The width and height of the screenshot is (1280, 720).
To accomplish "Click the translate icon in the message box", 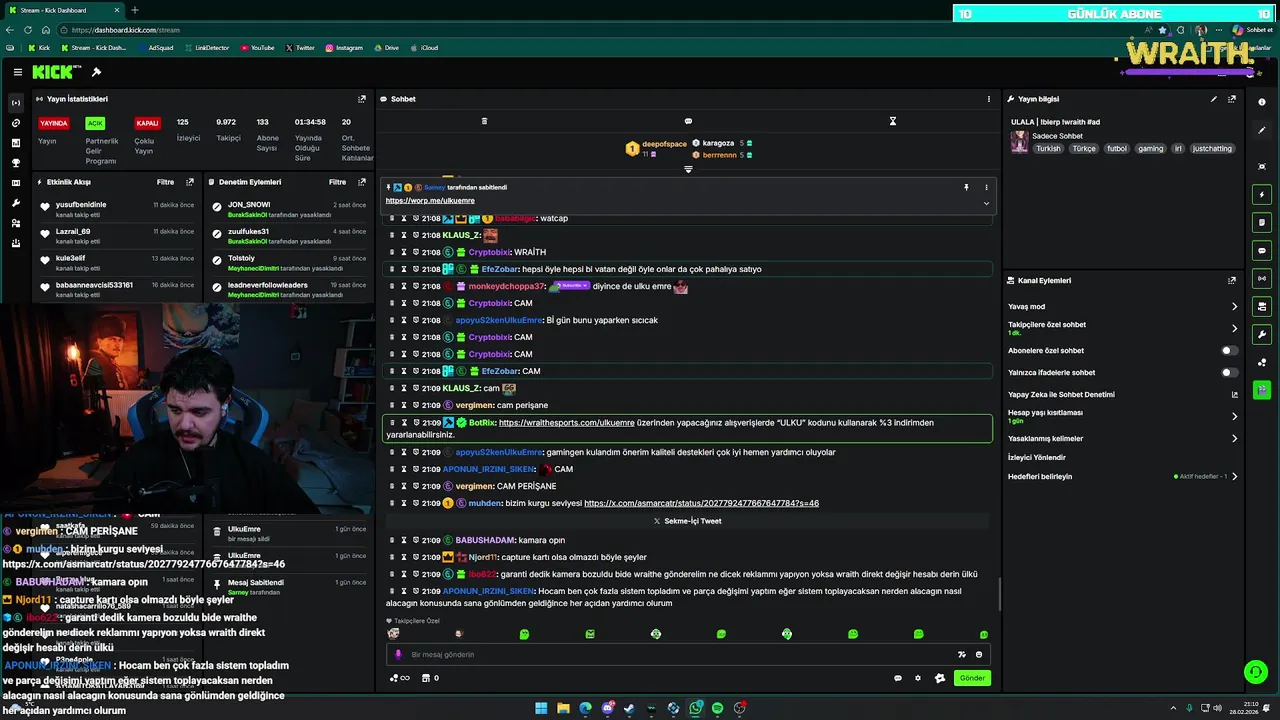I will 961,654.
